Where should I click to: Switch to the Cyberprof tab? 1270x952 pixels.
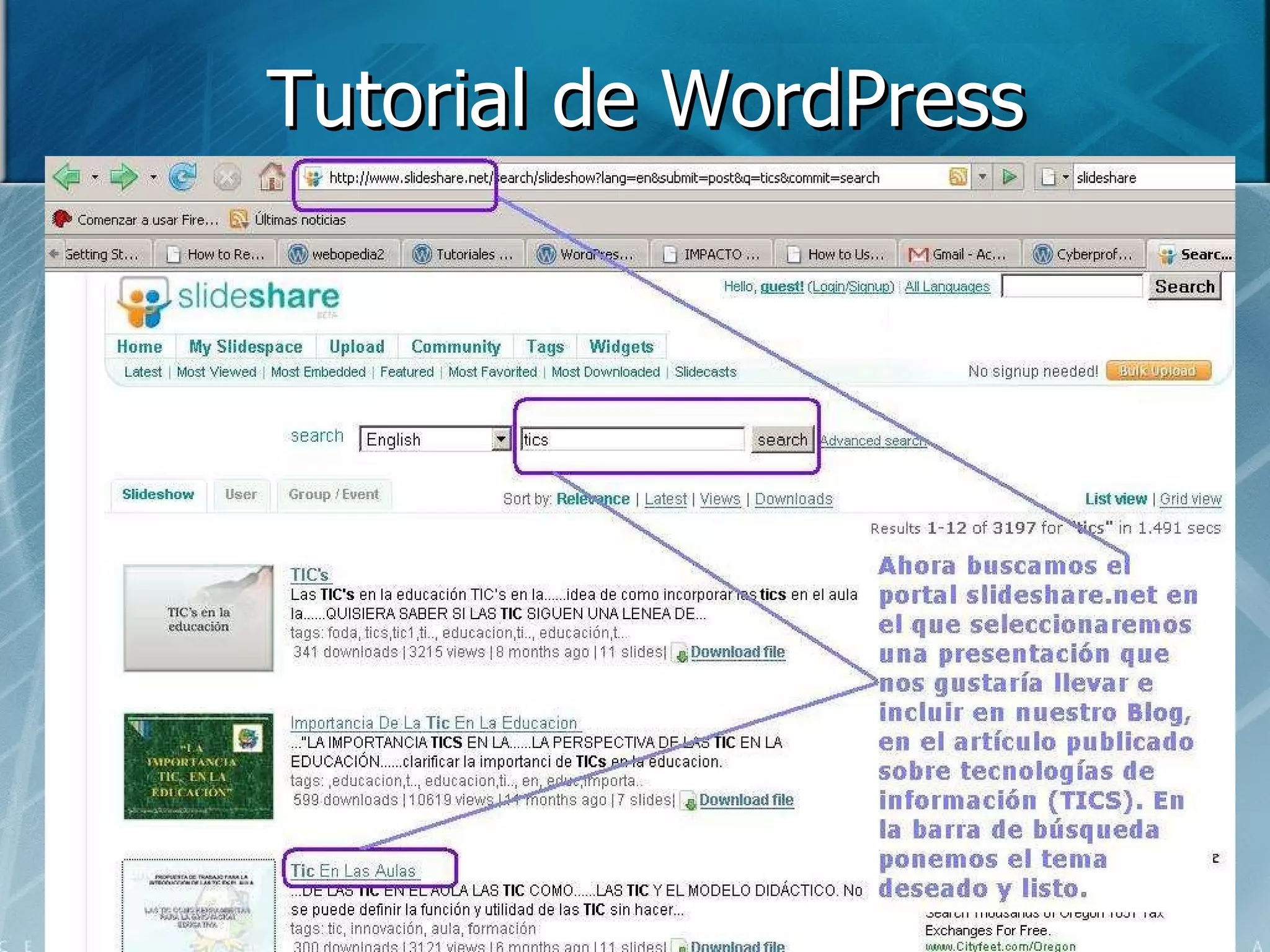point(1083,254)
